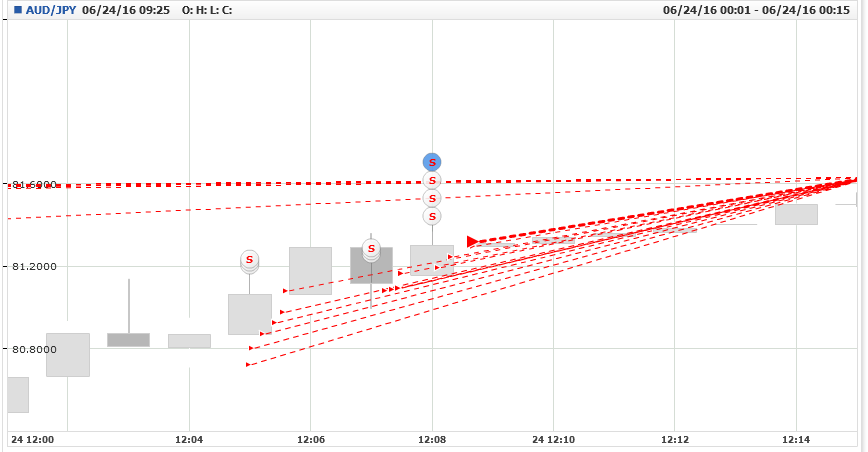Click the S marker stack above 12:05 candle
The height and width of the screenshot is (452, 868).
coord(250,261)
